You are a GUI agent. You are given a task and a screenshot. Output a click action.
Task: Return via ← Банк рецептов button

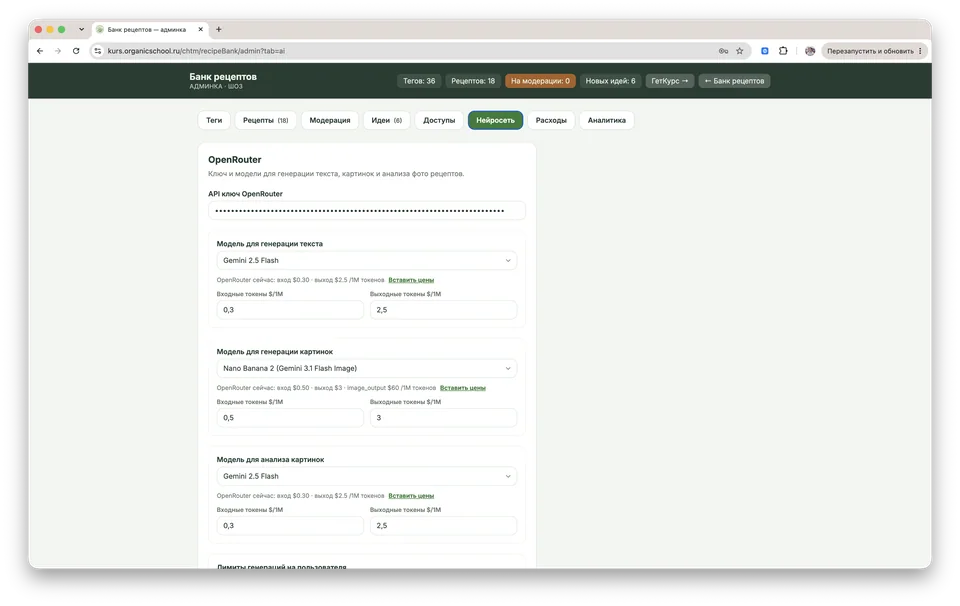[734, 81]
